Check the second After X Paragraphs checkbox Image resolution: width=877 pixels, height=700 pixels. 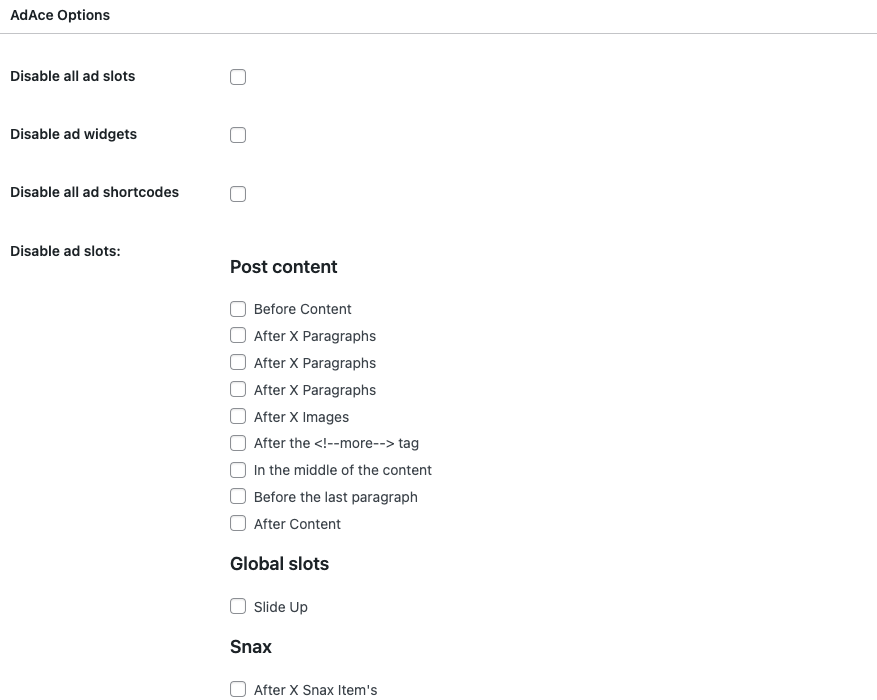click(x=238, y=363)
